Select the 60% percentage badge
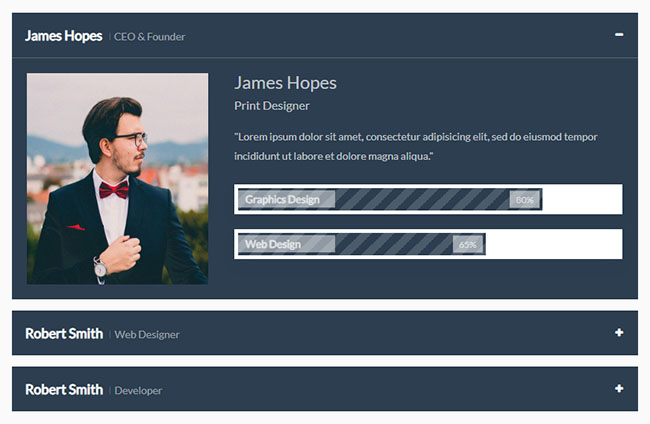Viewport: 650px width, 424px height. click(x=524, y=200)
